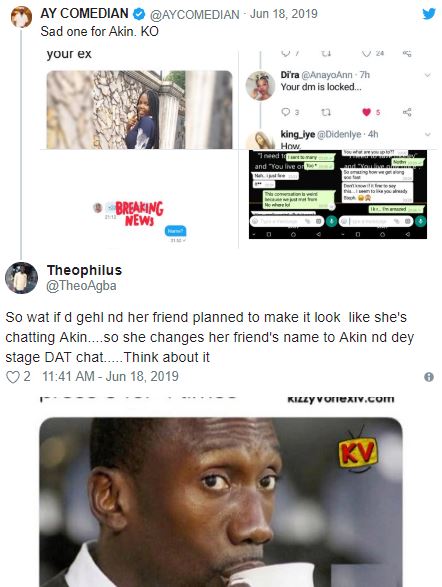Toggle the red heart on Di'ra's reply

pos(367,112)
